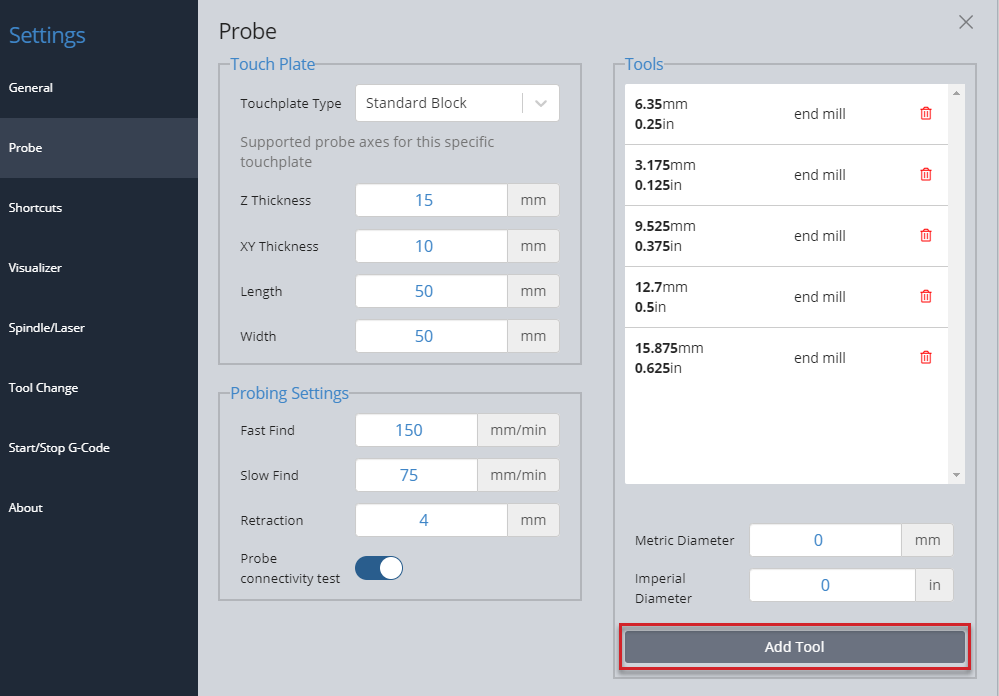This screenshot has width=999, height=696.
Task: Toggle the Probe connectivity test switch
Action: [379, 568]
